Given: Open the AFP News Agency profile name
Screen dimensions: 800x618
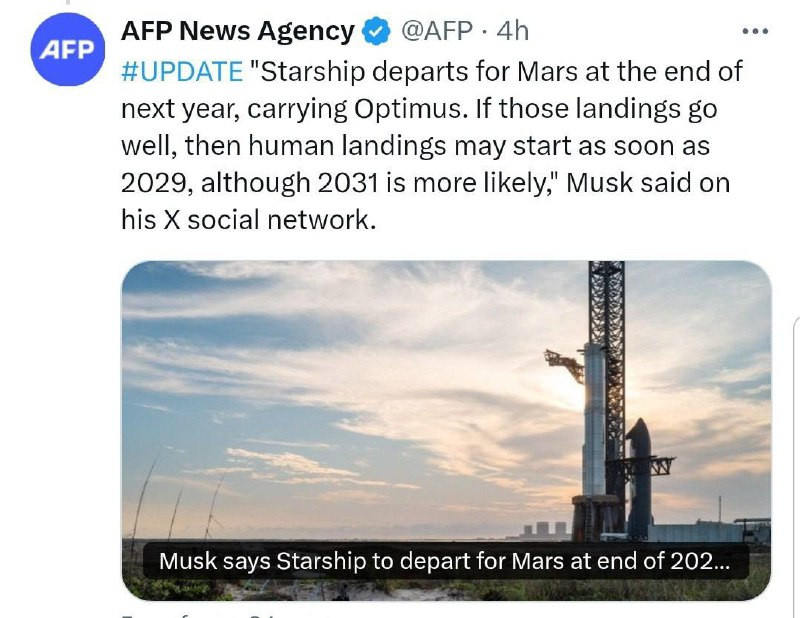Looking at the screenshot, I should pyautogui.click(x=237, y=32).
